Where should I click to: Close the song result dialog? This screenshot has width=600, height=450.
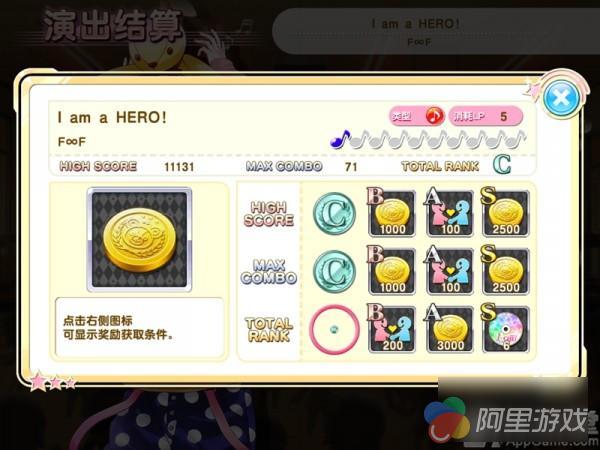(561, 98)
